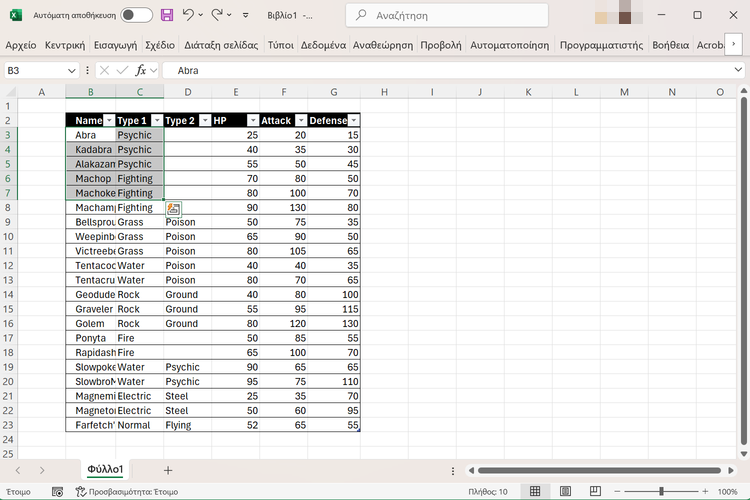Open the Type 1 column filter dropdown
Viewport: 750px width, 500px height.
tap(157, 120)
